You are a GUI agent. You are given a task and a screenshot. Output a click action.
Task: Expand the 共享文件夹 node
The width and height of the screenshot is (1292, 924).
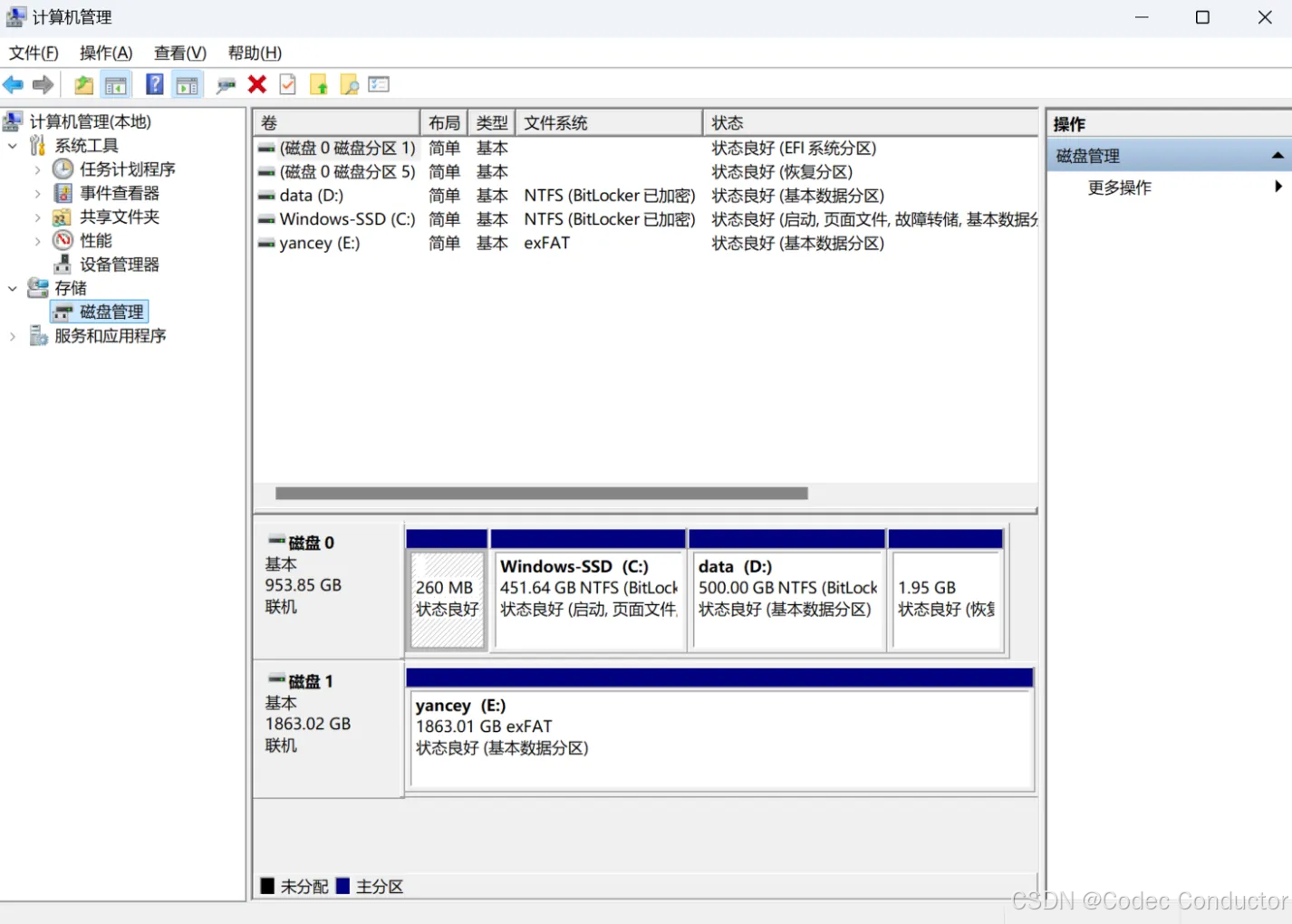pyautogui.click(x=37, y=217)
